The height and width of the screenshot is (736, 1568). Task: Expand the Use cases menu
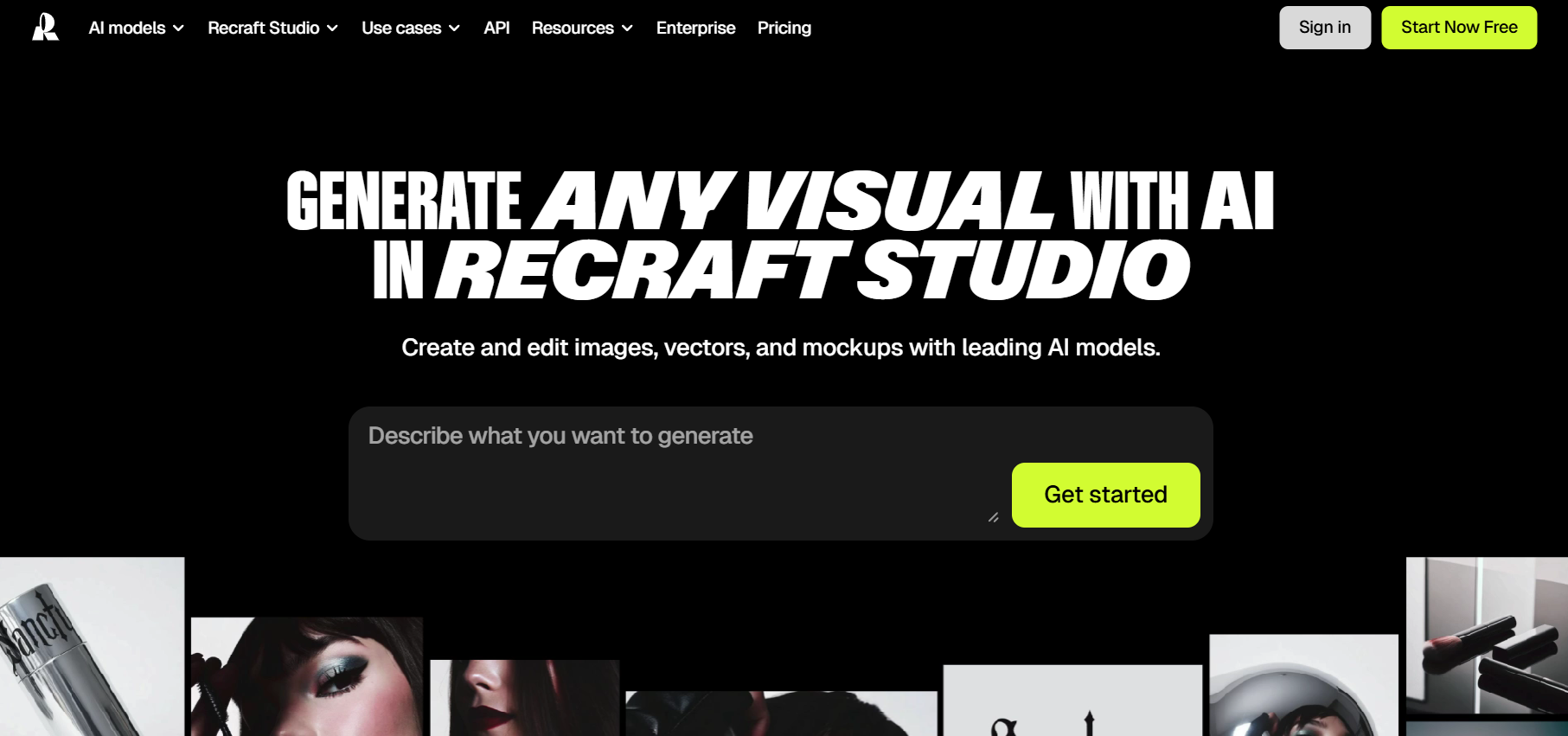pyautogui.click(x=410, y=28)
